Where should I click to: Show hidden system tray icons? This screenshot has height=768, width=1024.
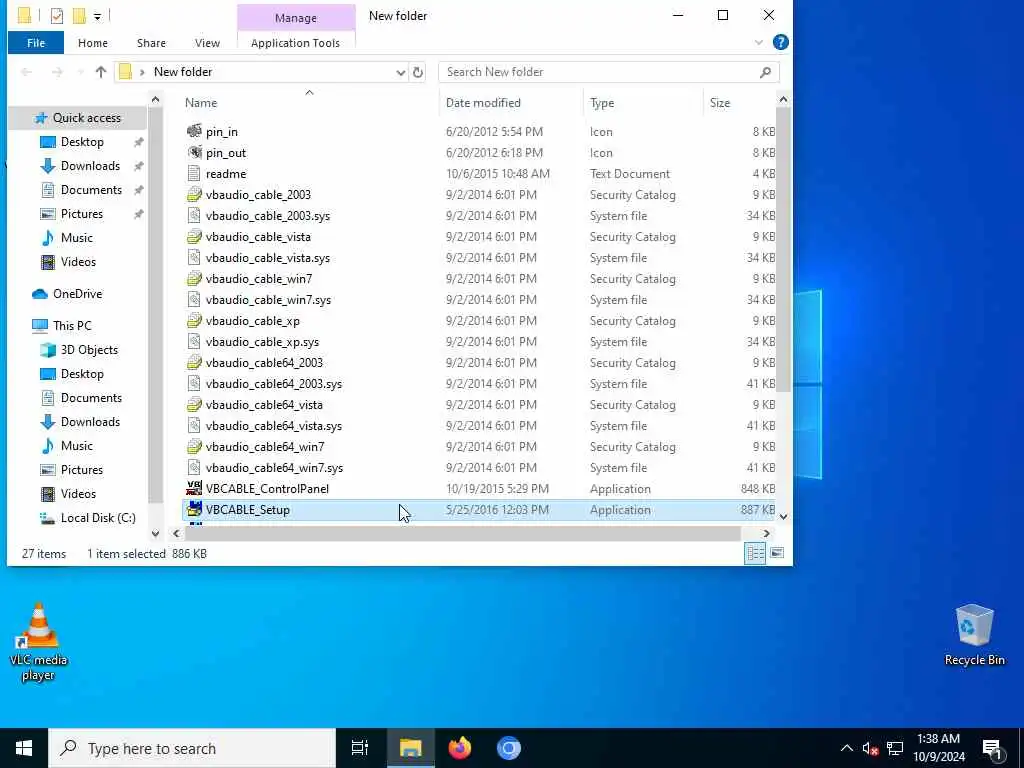tap(846, 748)
